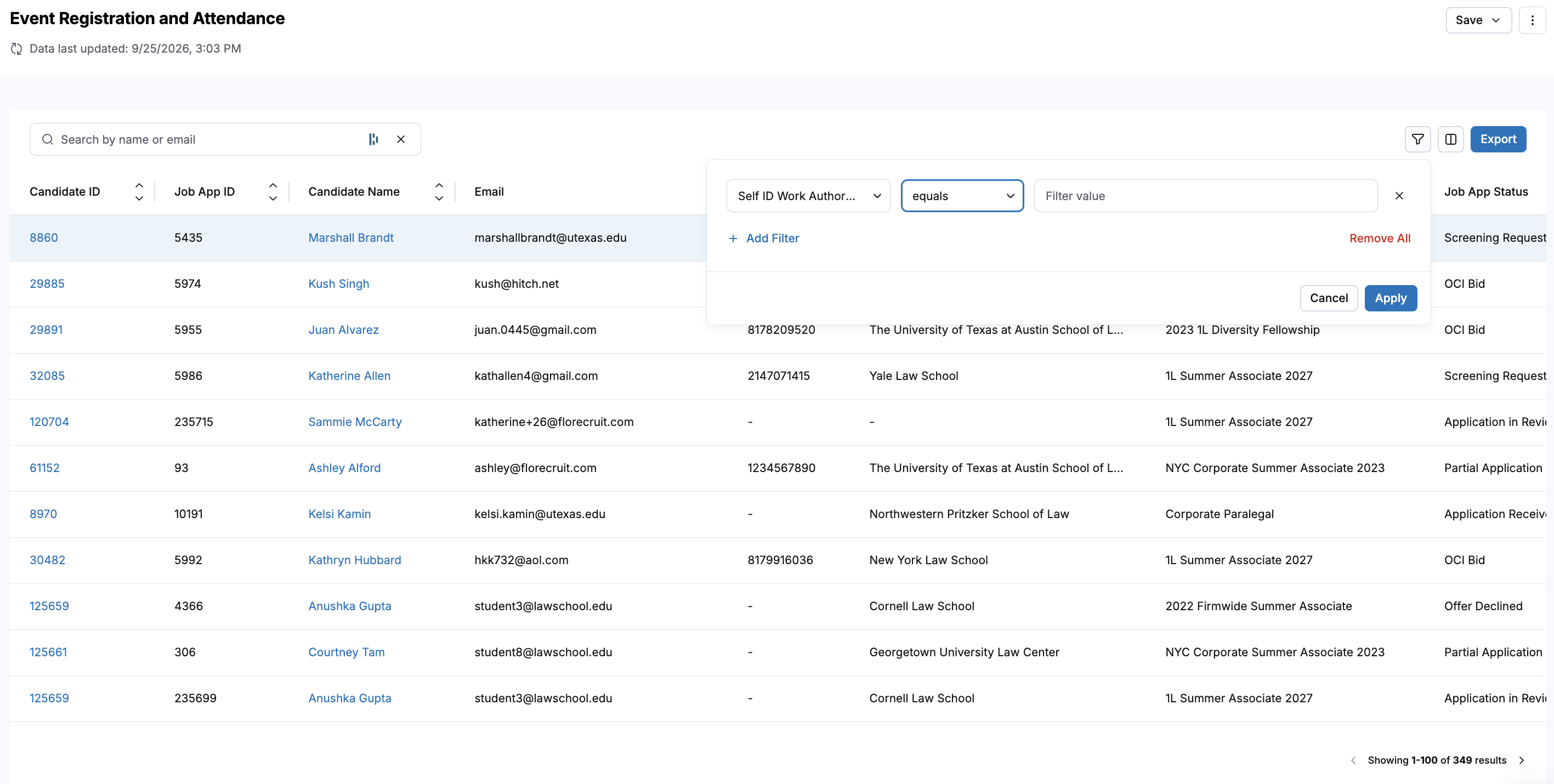Click the plus icon next to Add Filter
This screenshot has width=1554, height=784.
[733, 238]
